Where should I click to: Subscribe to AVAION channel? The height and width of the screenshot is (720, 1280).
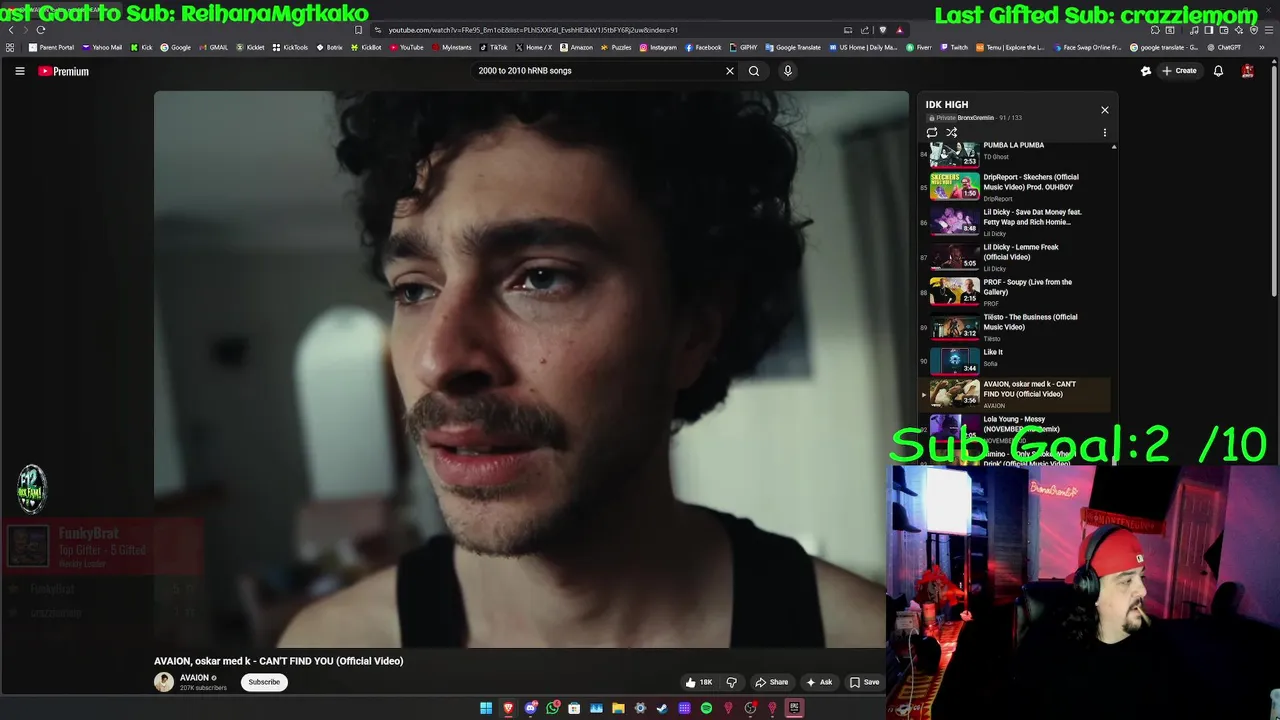coord(264,682)
